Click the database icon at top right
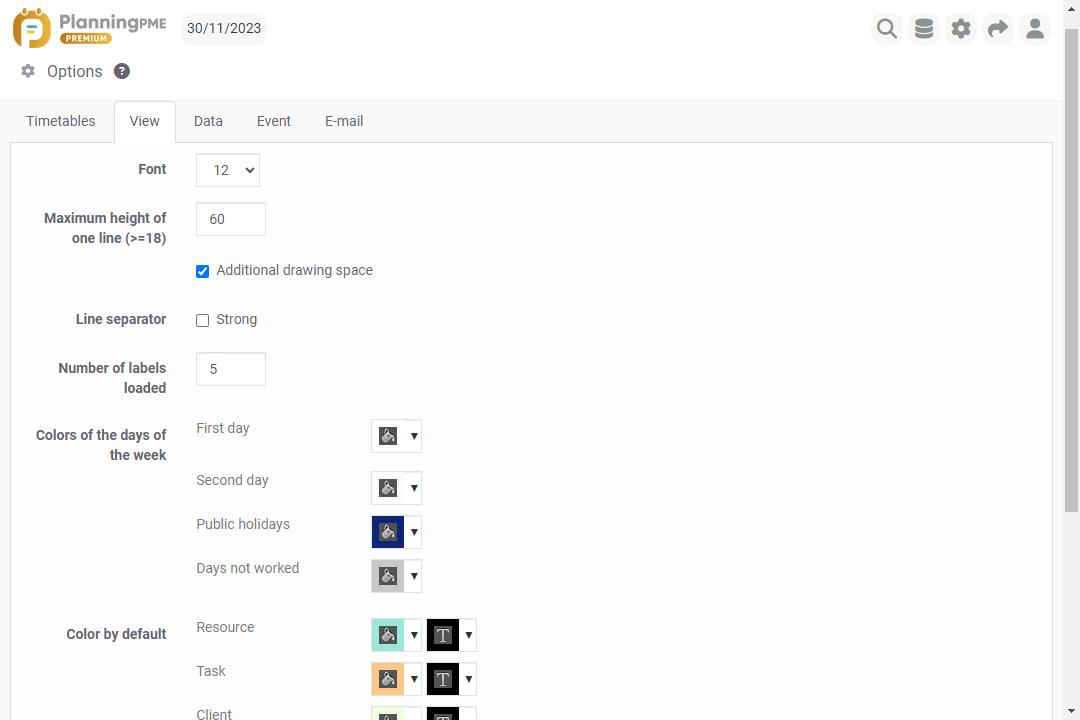Viewport: 1080px width, 720px height. coord(923,28)
